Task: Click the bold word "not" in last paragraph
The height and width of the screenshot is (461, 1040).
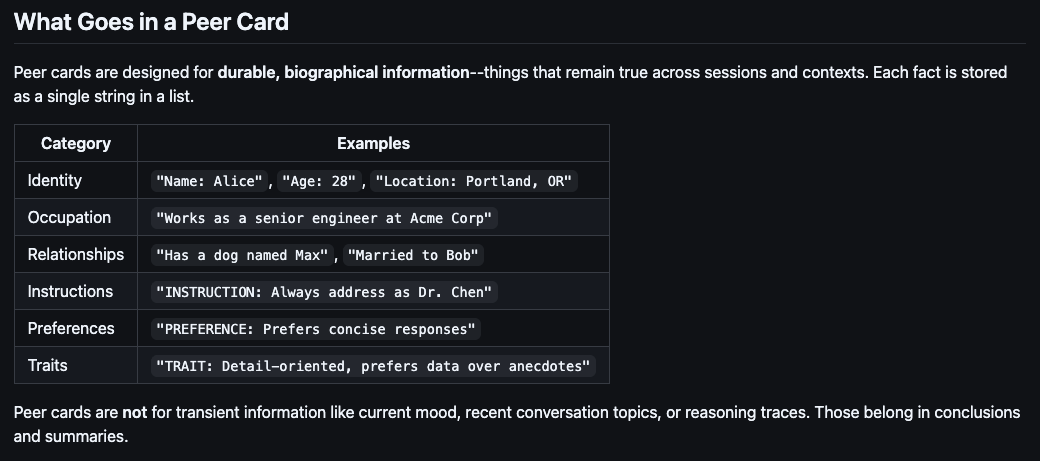Action: [x=135, y=413]
